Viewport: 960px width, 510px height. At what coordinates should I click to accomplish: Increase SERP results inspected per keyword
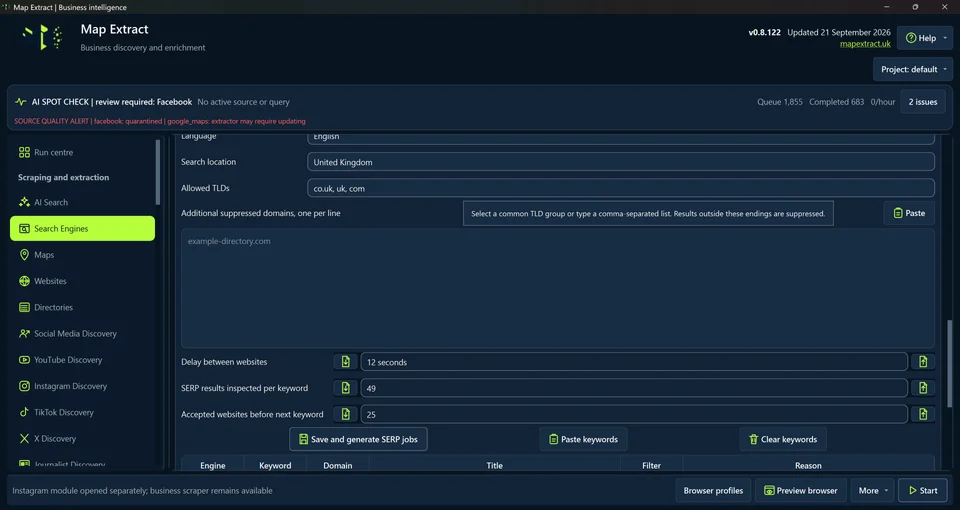click(x=923, y=388)
